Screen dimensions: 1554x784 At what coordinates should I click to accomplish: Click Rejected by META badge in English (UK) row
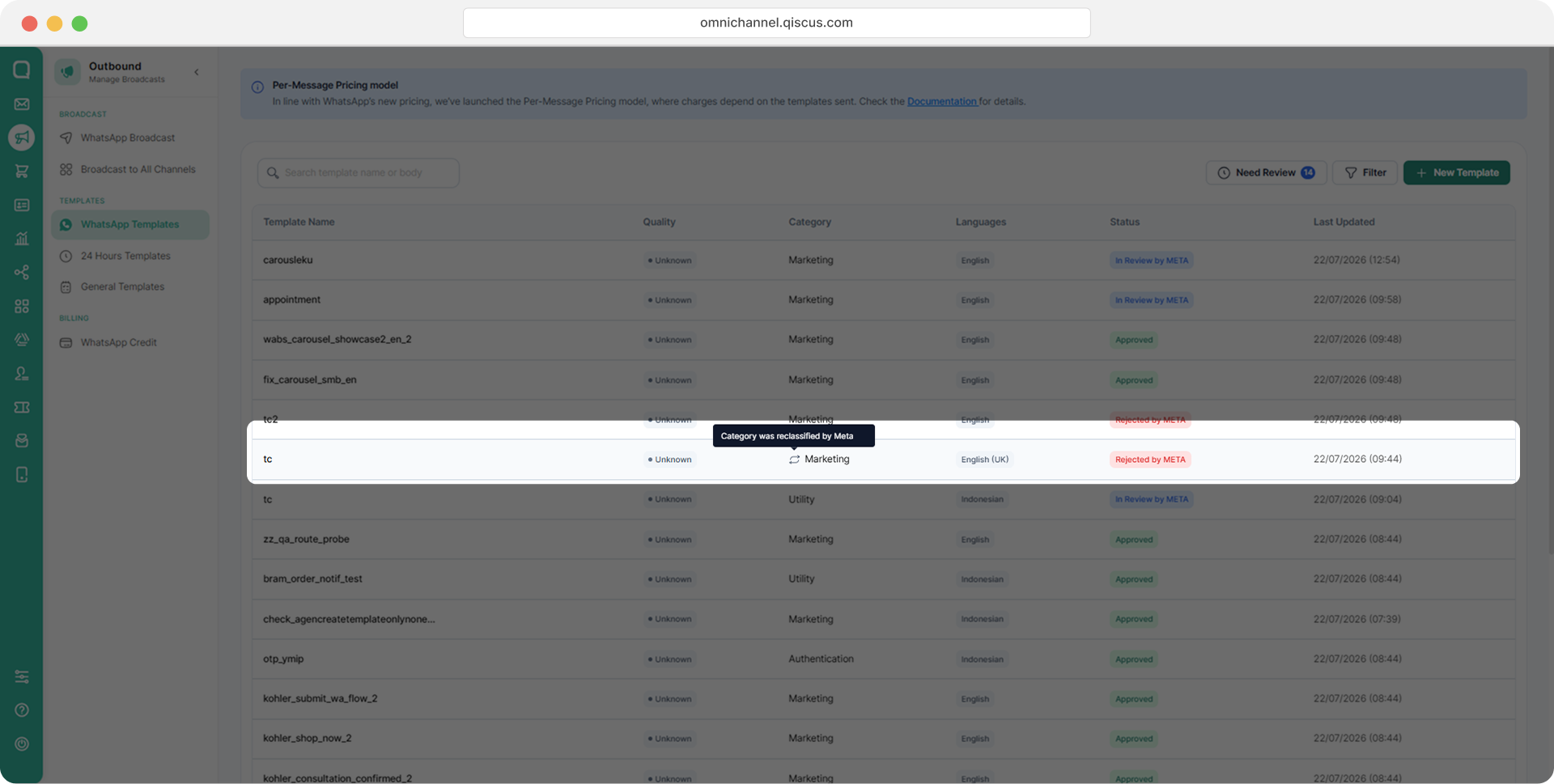[x=1150, y=460]
